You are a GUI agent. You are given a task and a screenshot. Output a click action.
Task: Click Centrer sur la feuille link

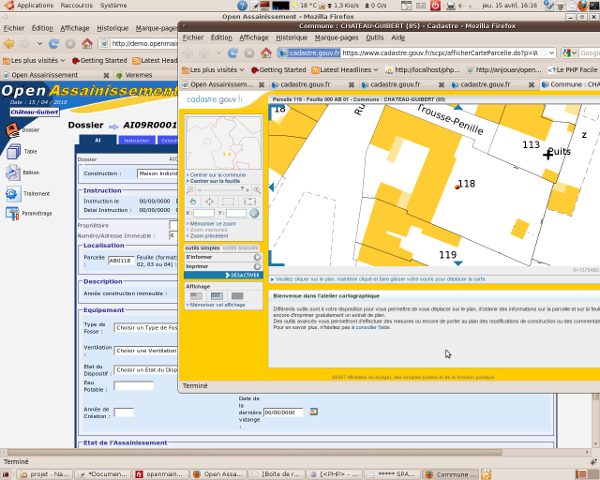coord(215,181)
